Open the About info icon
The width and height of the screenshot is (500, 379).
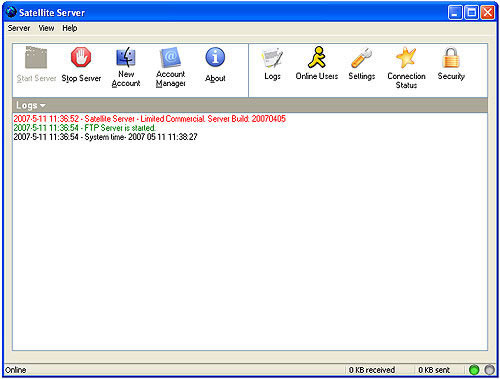point(215,57)
